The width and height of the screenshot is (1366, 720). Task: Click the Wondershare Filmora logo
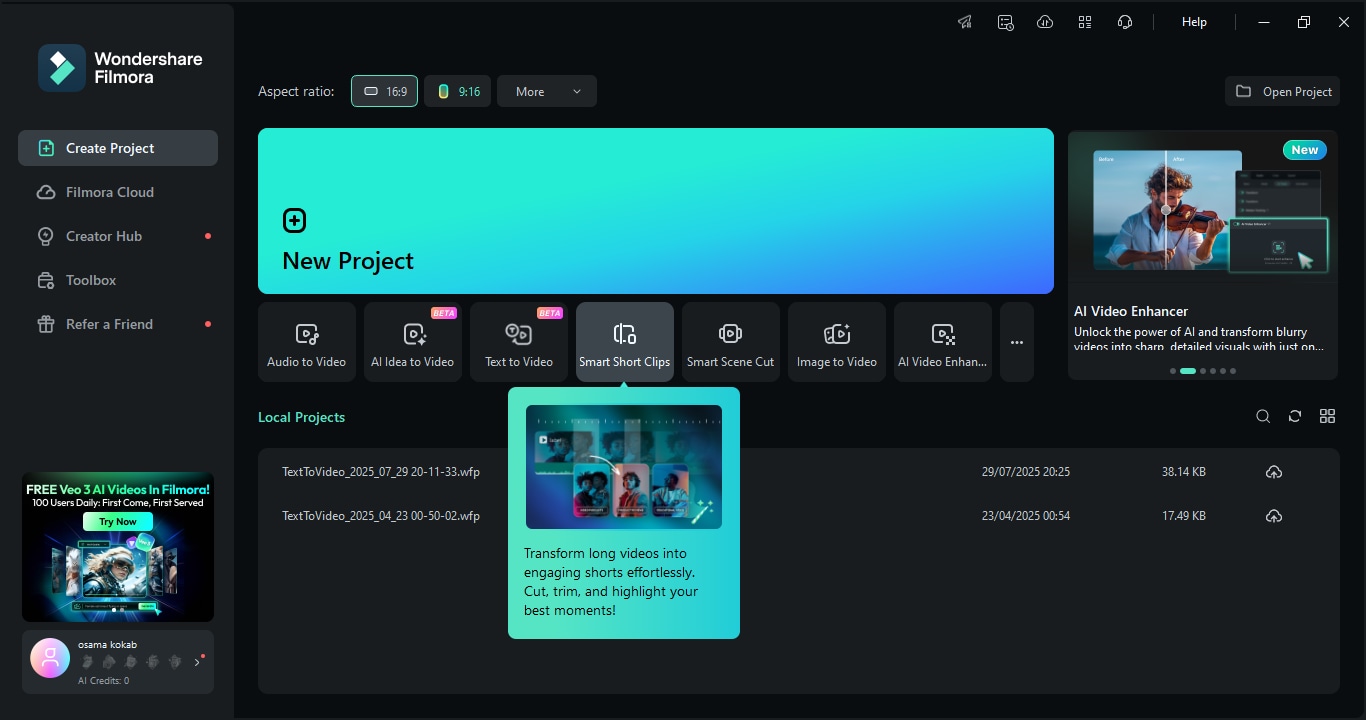click(x=120, y=68)
